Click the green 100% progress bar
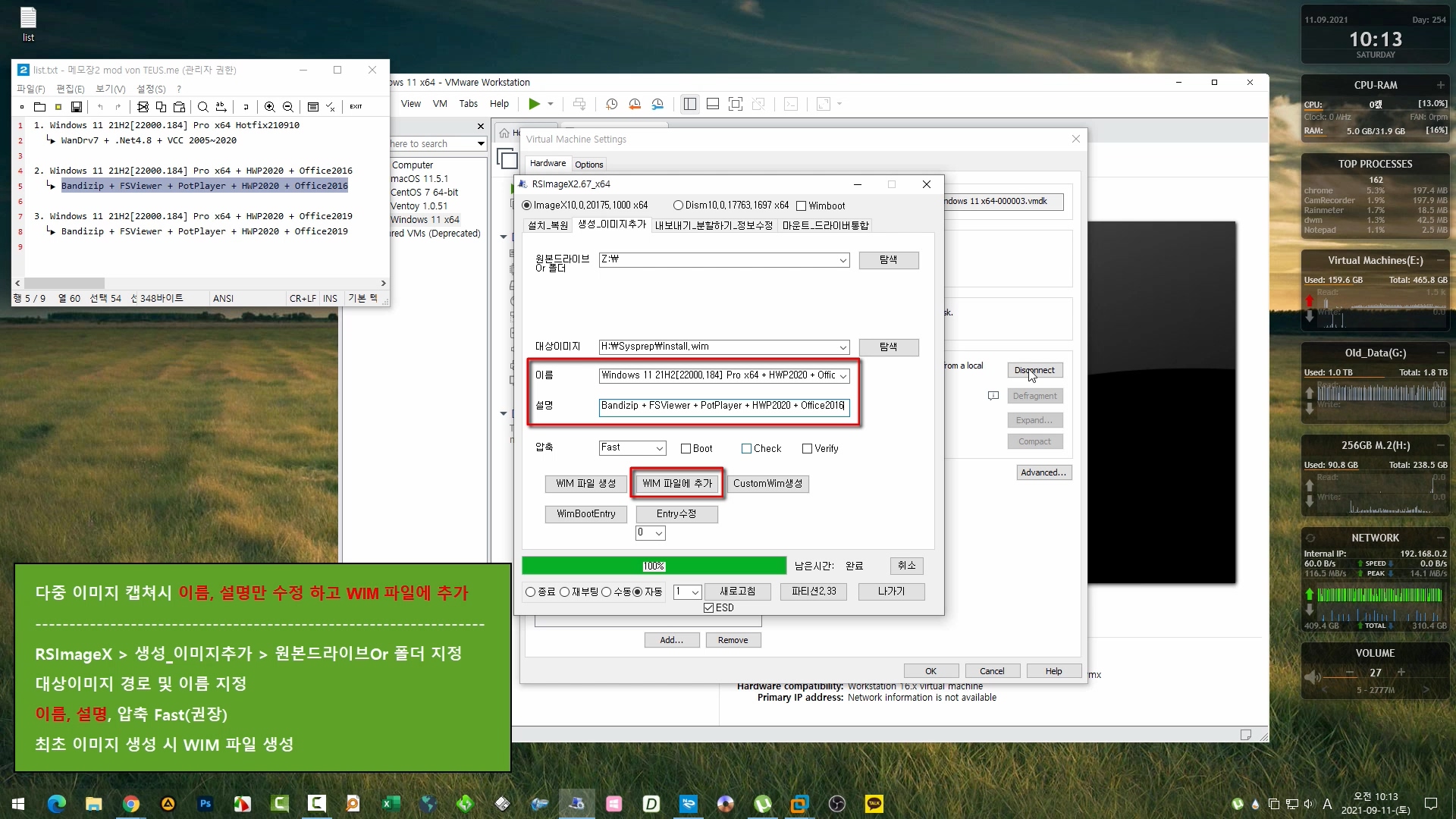Screen dimensions: 1456x819 [654, 566]
